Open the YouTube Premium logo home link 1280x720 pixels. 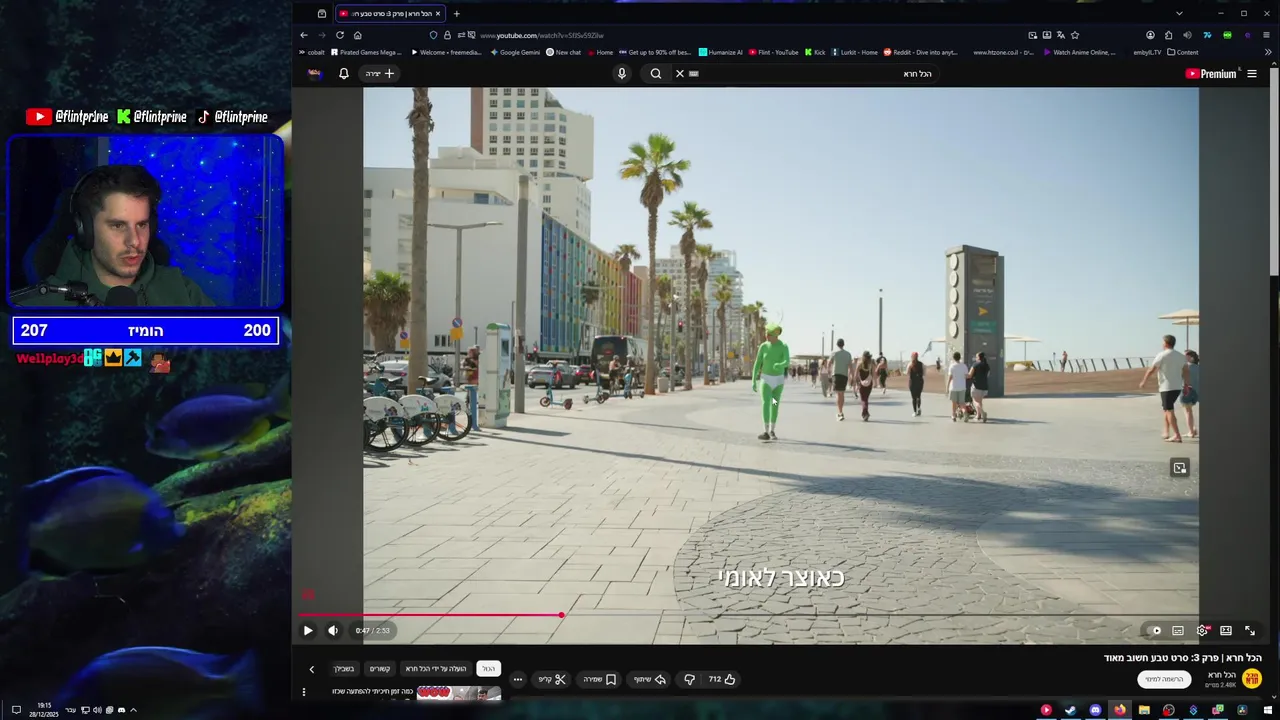point(1211,73)
